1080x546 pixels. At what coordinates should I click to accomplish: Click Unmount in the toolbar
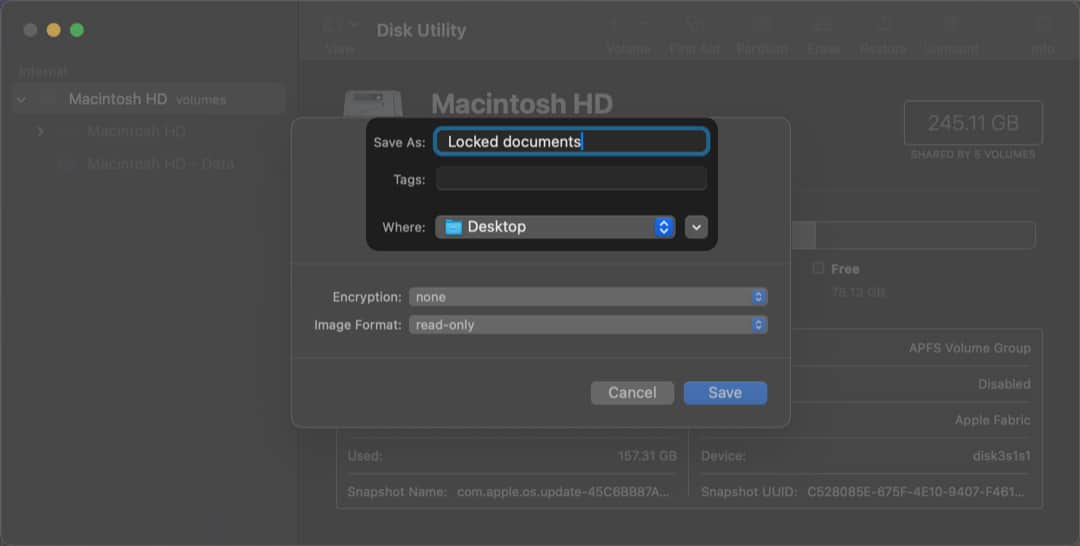[951, 36]
